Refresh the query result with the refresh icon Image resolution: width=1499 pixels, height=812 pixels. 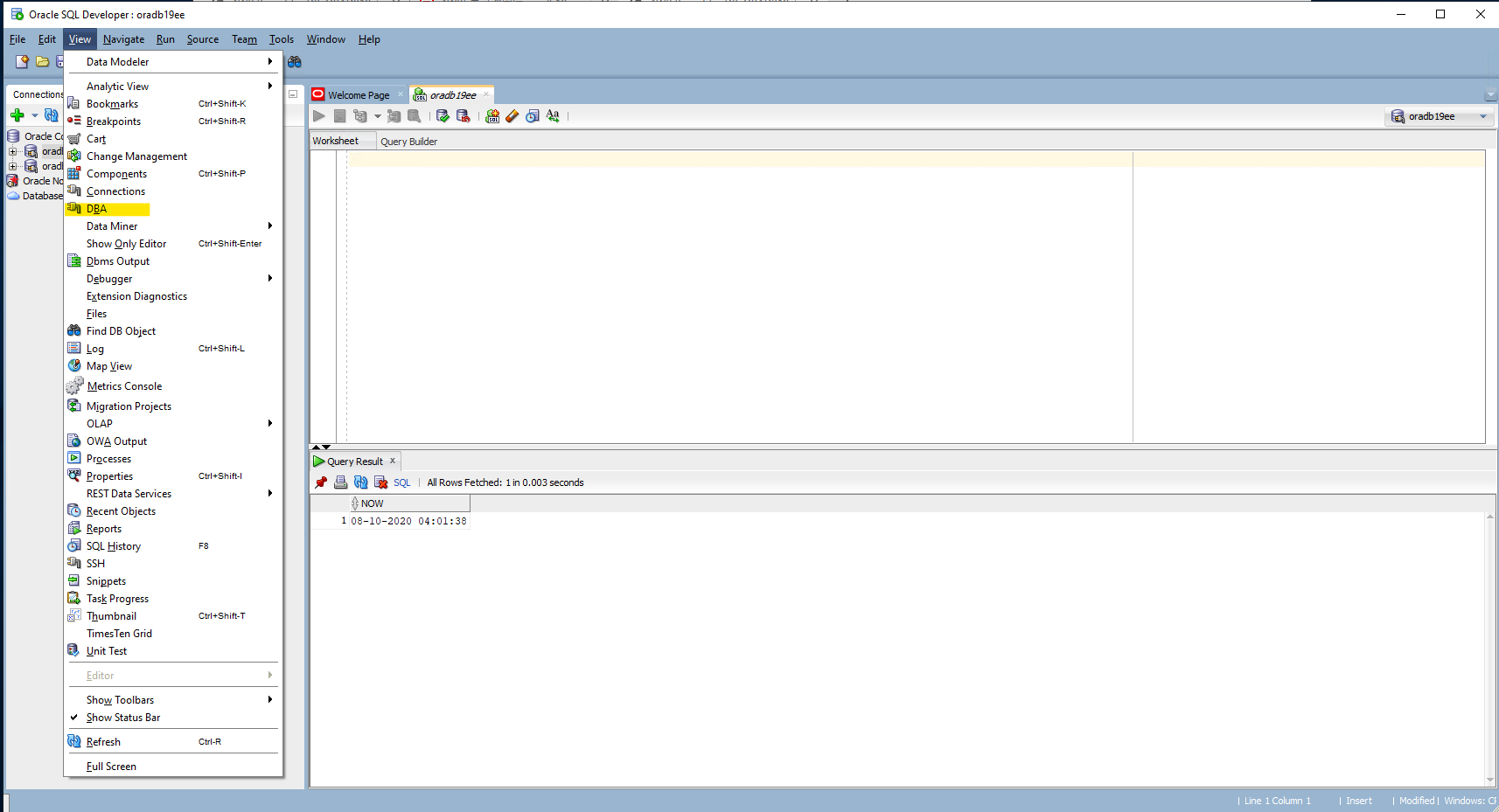(x=360, y=482)
